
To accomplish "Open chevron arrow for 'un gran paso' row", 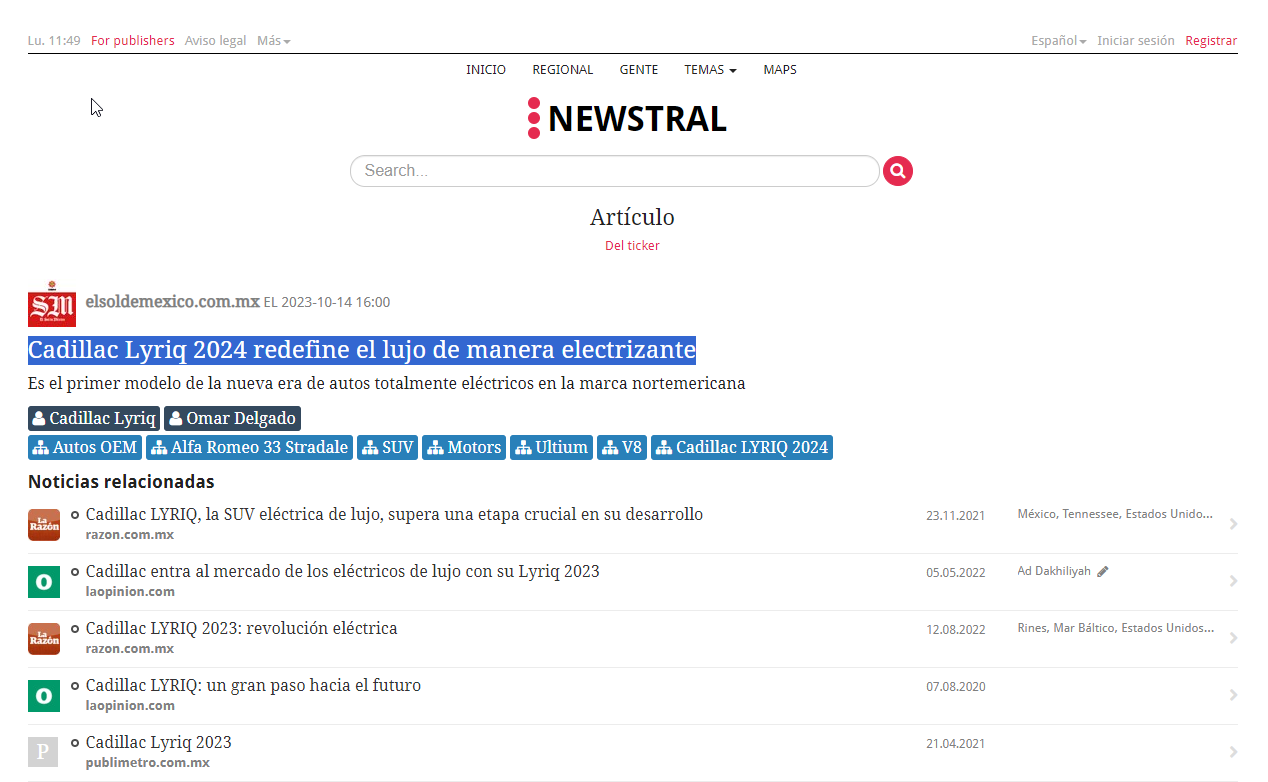I will pos(1233,695).
